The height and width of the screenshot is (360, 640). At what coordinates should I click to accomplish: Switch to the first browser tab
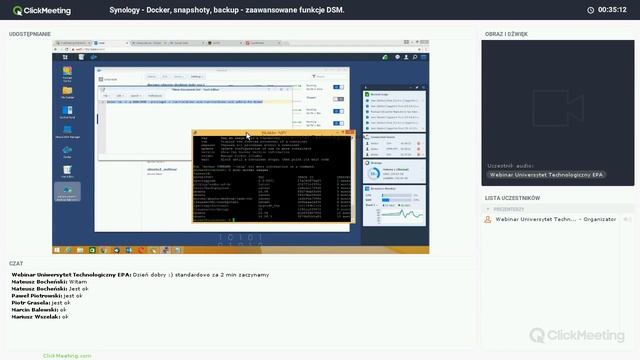click(x=73, y=43)
